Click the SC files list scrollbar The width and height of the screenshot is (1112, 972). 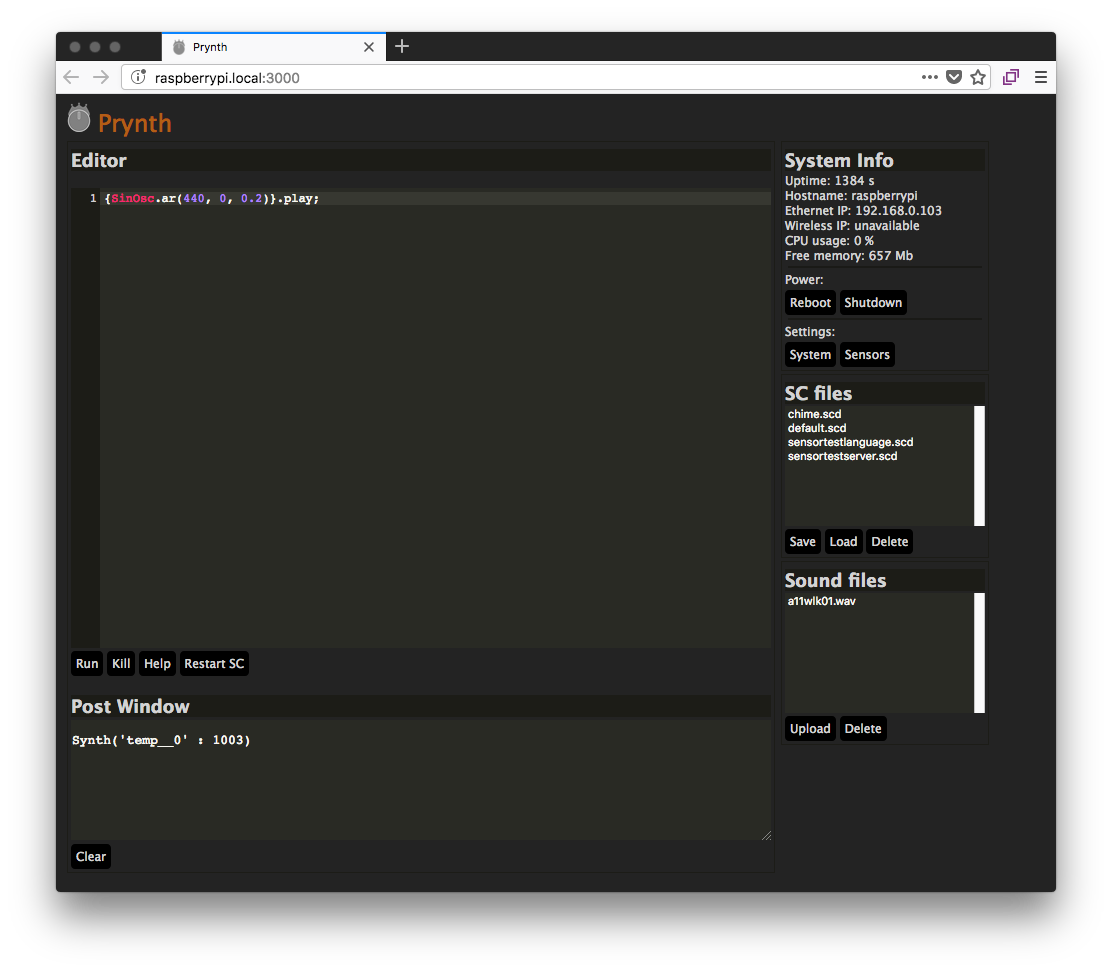click(x=979, y=466)
